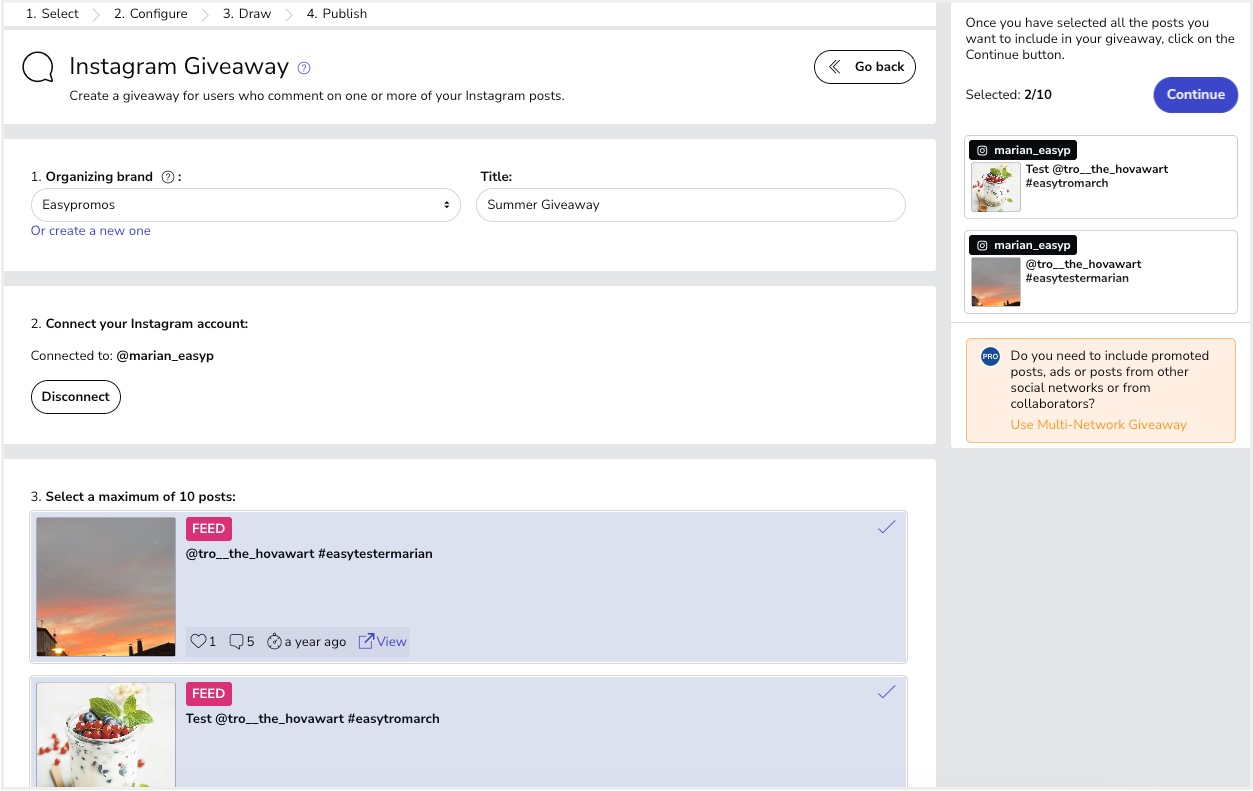Image resolution: width=1253 pixels, height=791 pixels.
Task: Click the Continue button
Action: point(1196,95)
